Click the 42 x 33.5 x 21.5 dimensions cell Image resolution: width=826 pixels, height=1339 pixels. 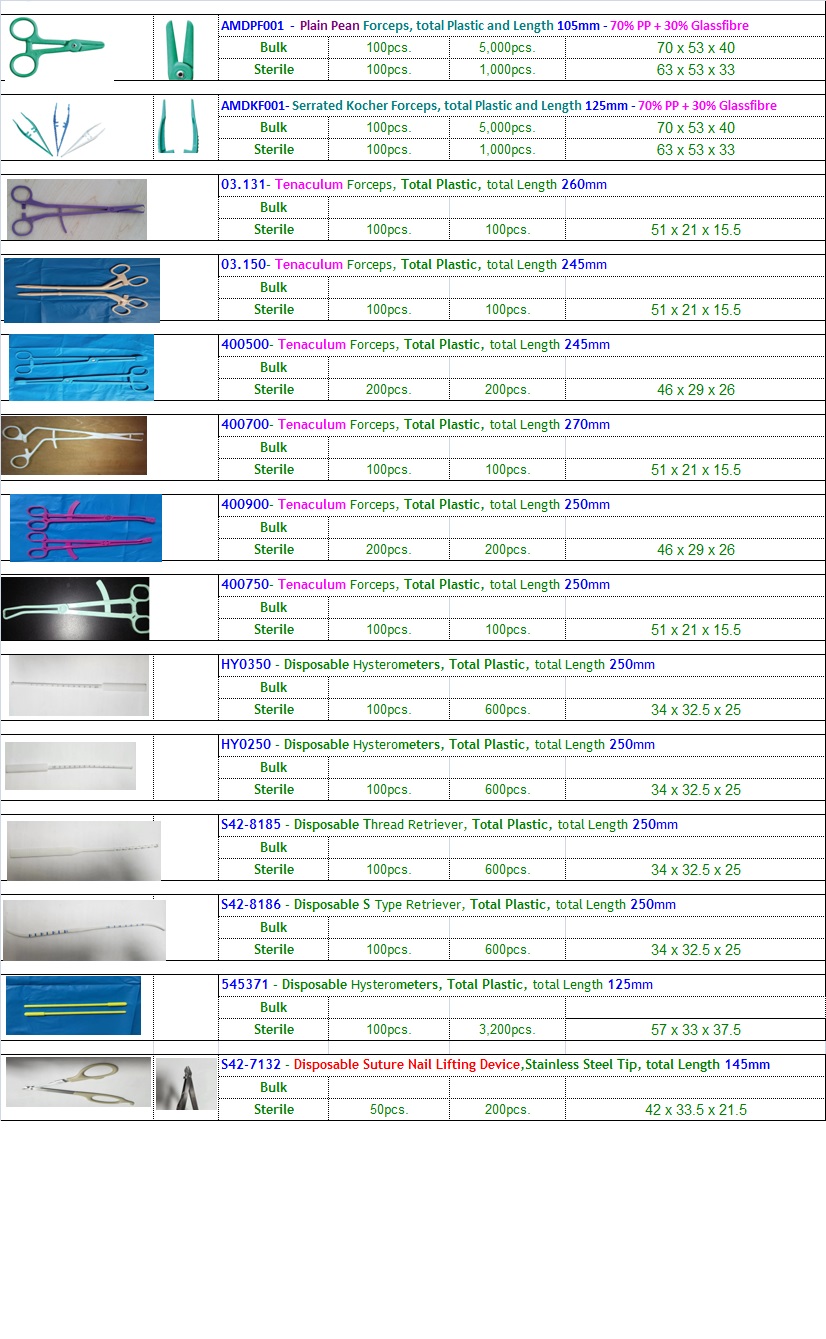tap(695, 1109)
